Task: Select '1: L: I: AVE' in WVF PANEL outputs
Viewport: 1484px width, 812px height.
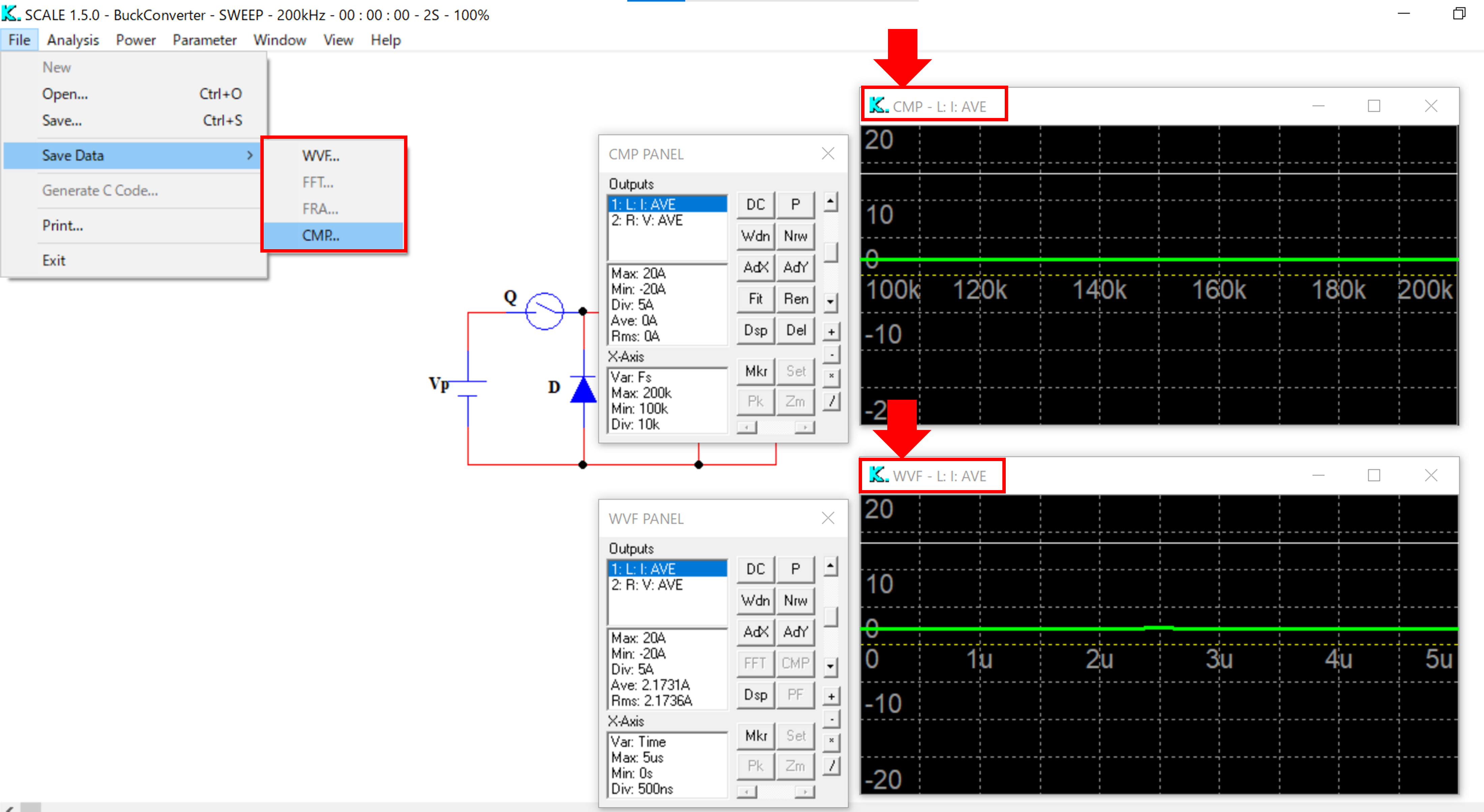Action: (667, 568)
